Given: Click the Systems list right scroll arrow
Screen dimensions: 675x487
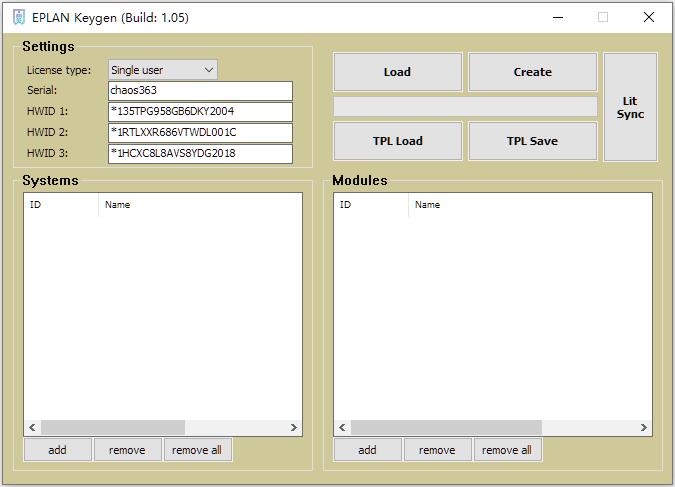Looking at the screenshot, I should 294,428.
